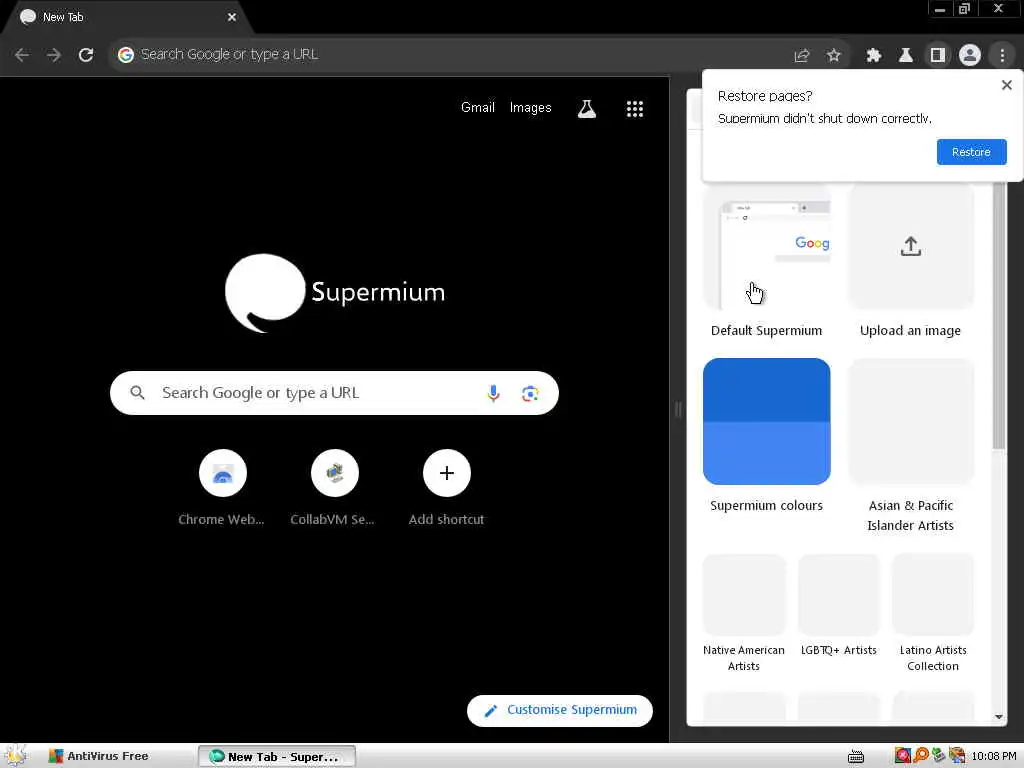1024x768 pixels.
Task: Click the Customise Supermium button
Action: pyautogui.click(x=560, y=711)
